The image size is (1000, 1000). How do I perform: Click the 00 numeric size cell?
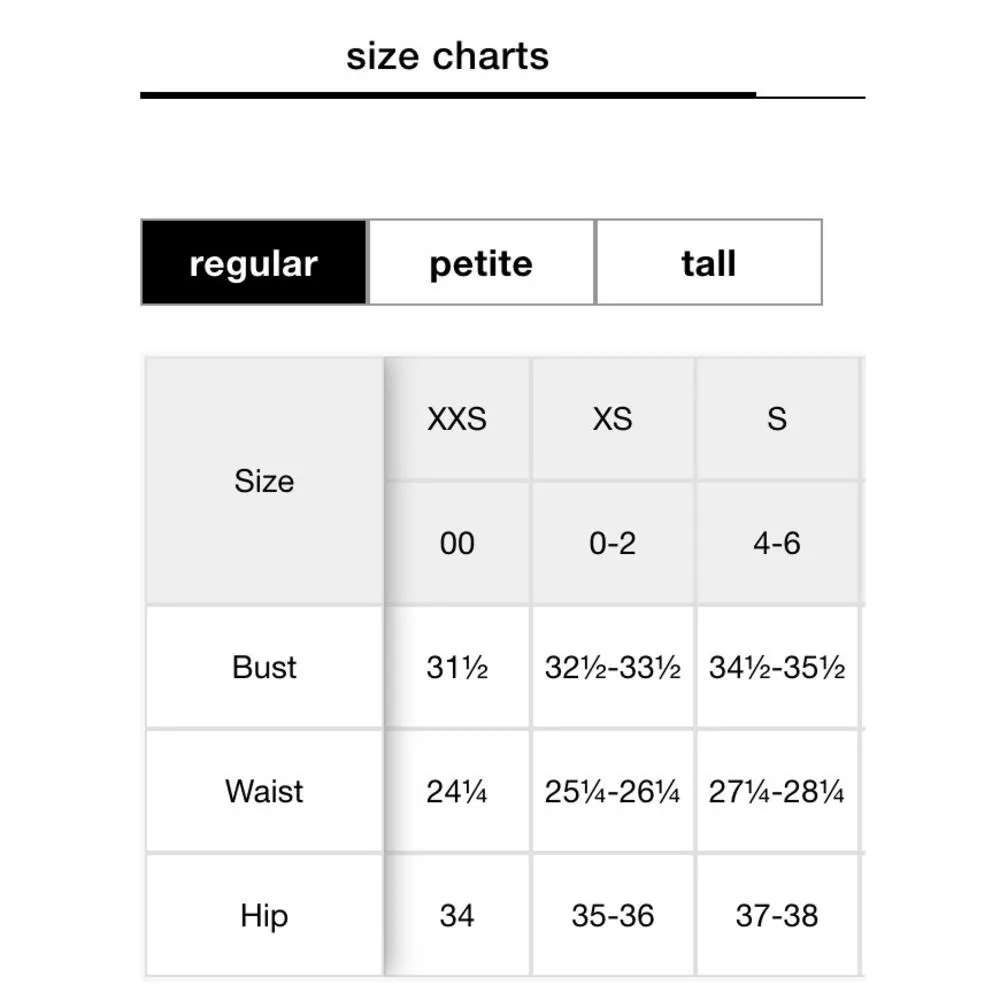457,543
